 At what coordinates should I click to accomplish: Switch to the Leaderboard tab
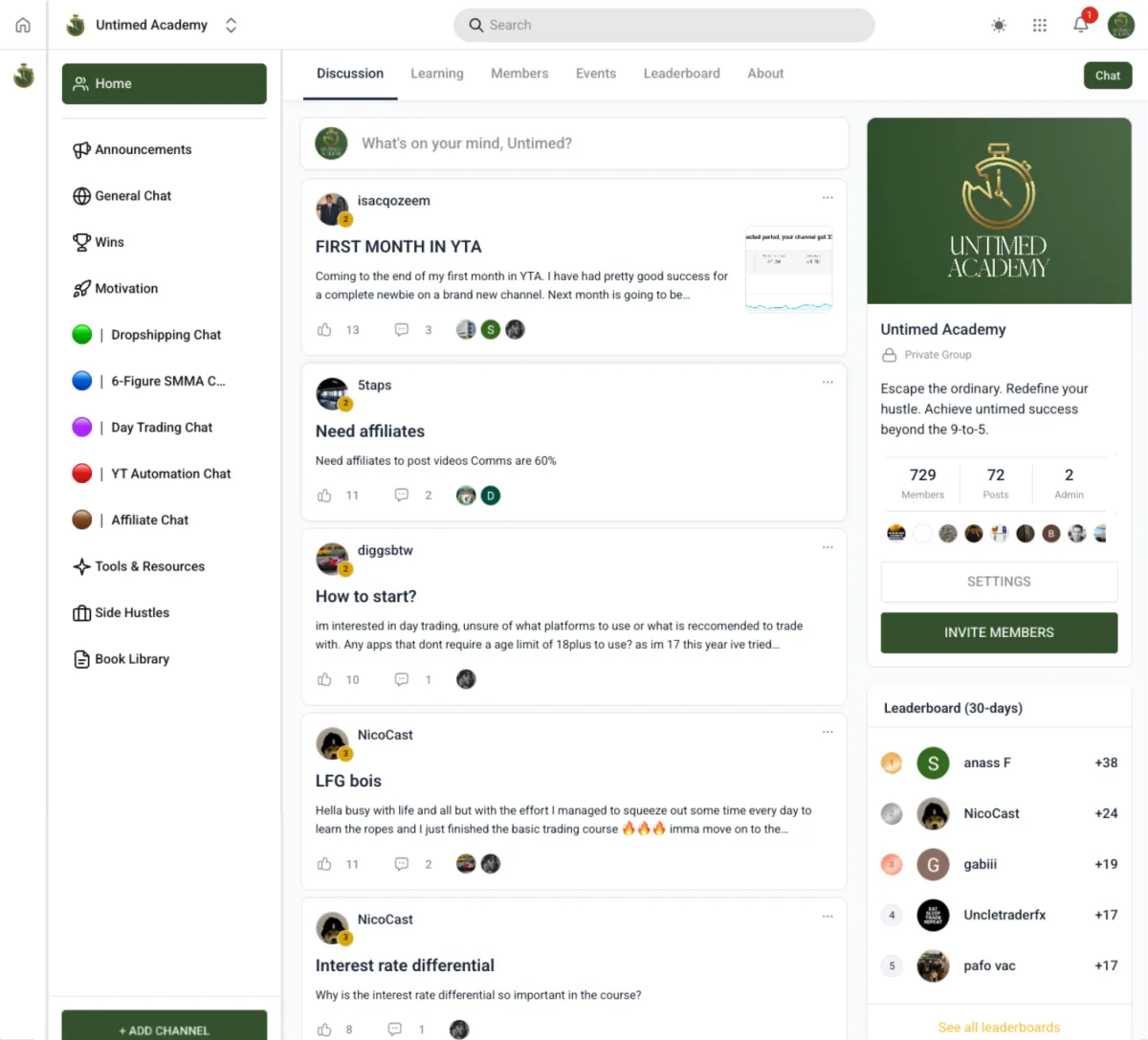coord(681,74)
